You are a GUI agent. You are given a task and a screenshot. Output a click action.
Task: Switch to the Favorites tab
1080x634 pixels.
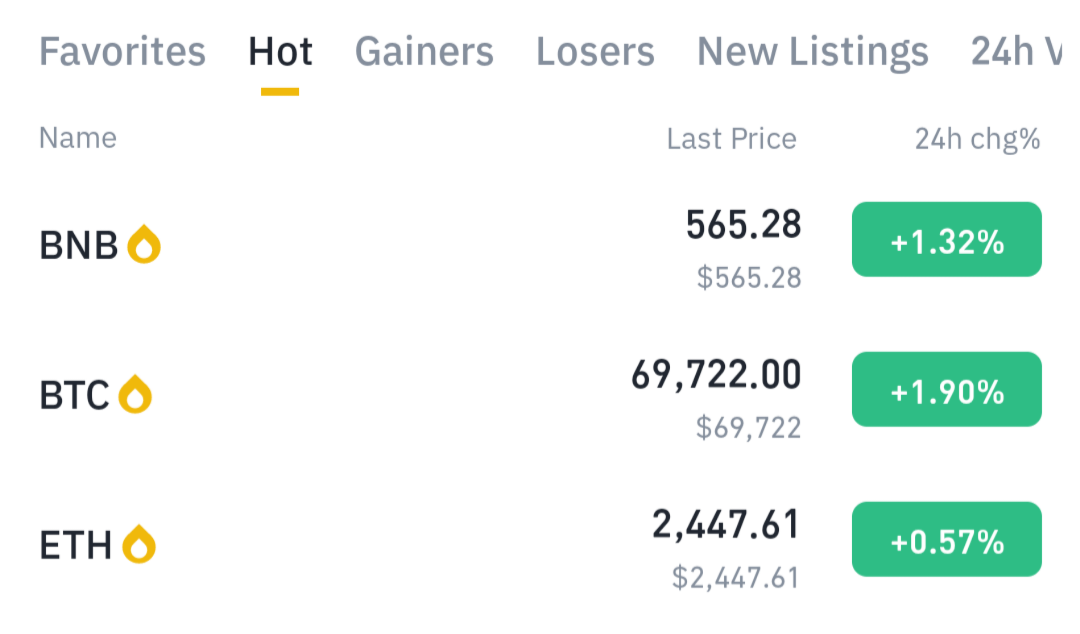[122, 52]
